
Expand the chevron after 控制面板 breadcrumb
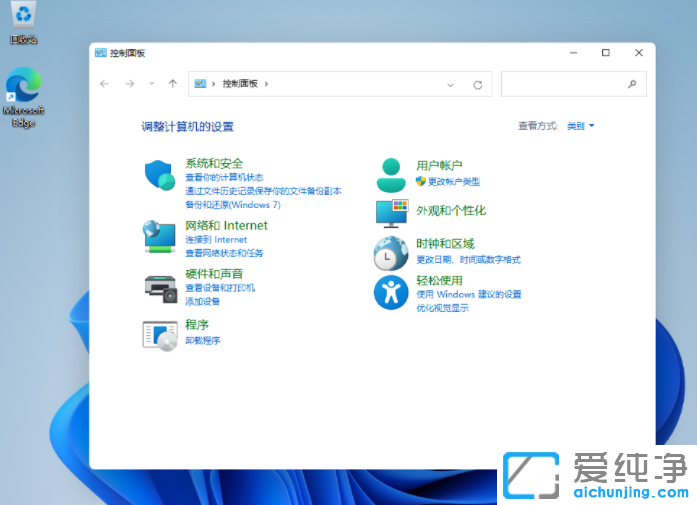tap(266, 84)
